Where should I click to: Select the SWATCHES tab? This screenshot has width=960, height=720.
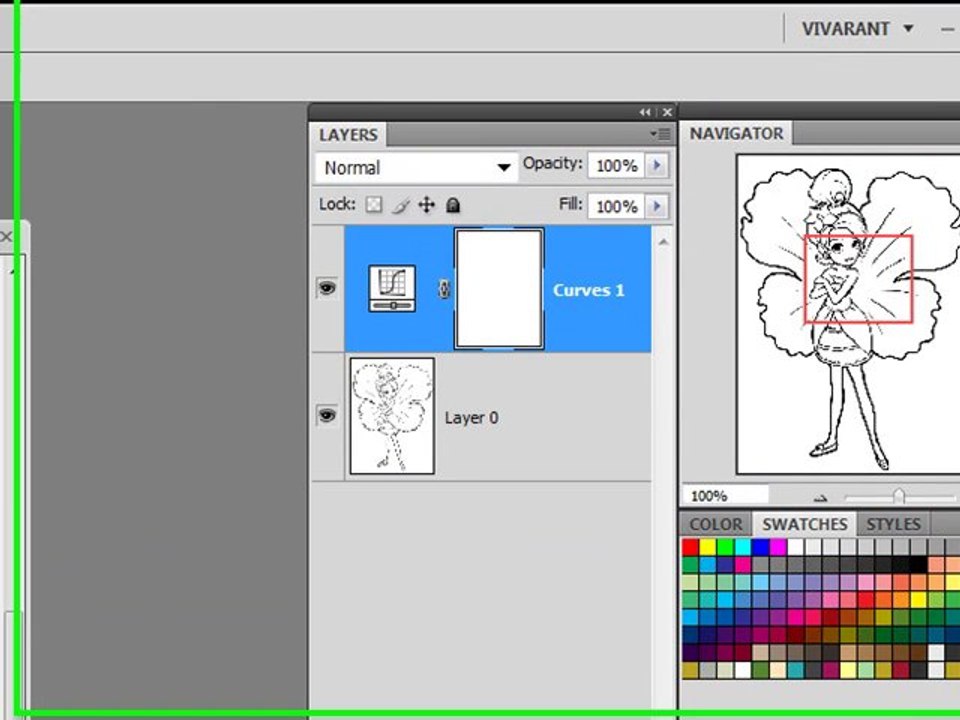coord(804,524)
